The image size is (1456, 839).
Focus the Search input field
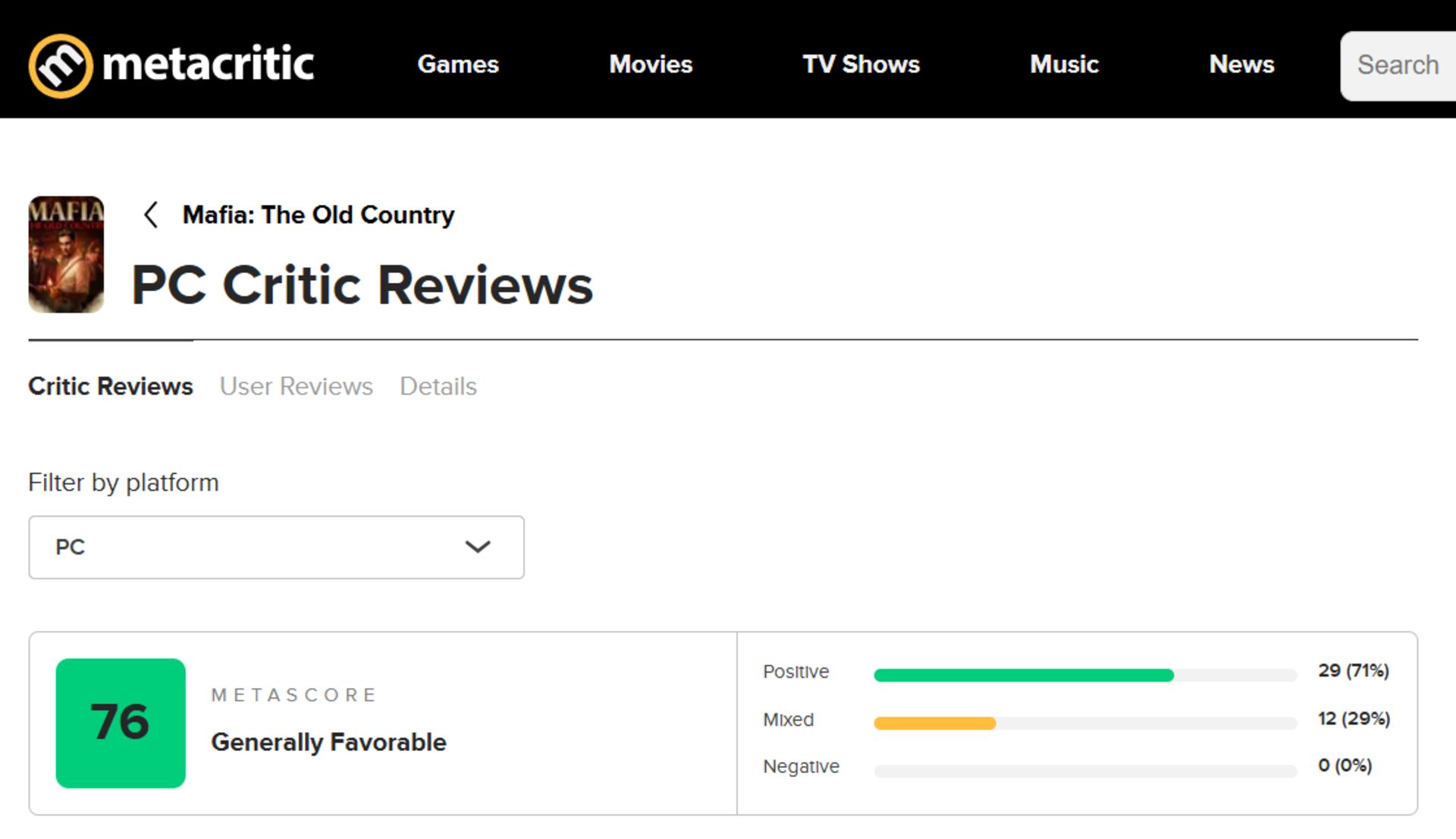point(1398,66)
